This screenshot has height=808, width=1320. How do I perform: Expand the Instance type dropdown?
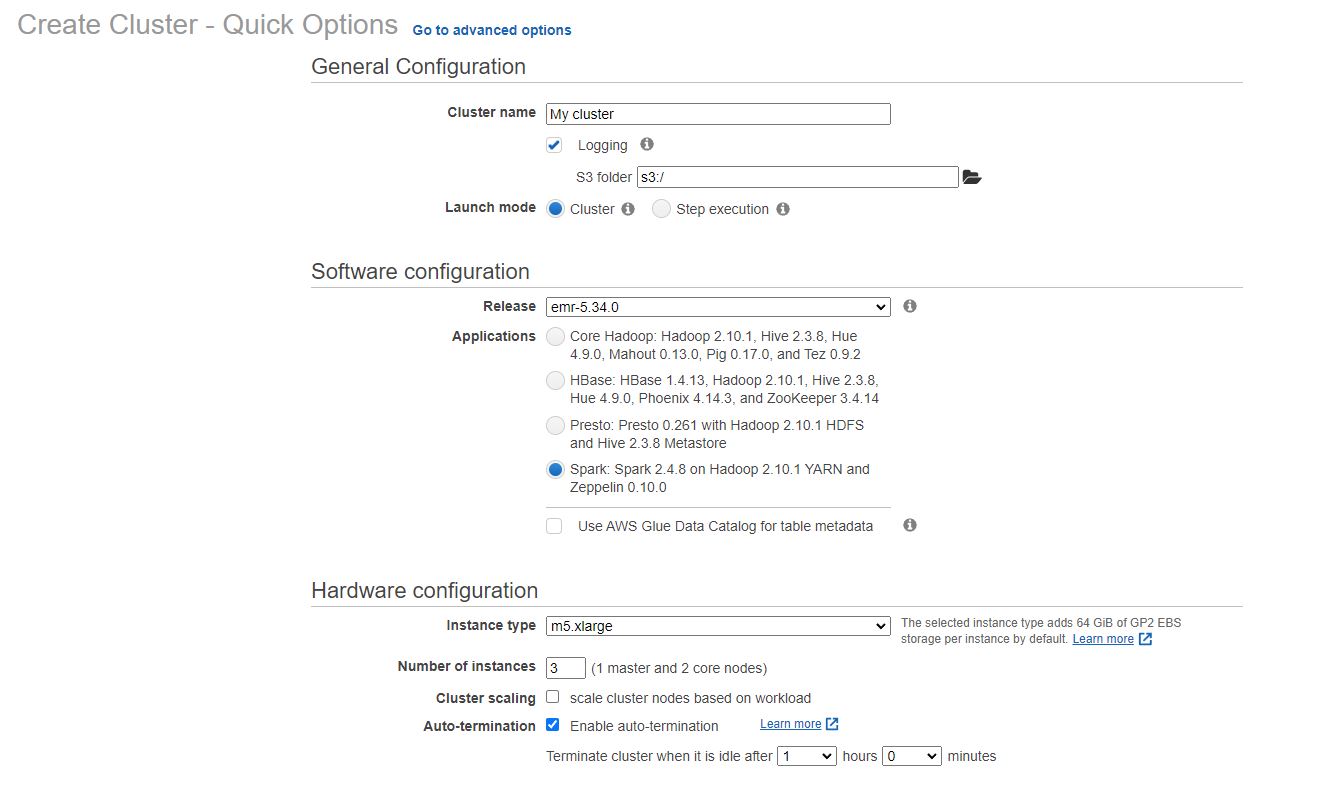(x=717, y=626)
